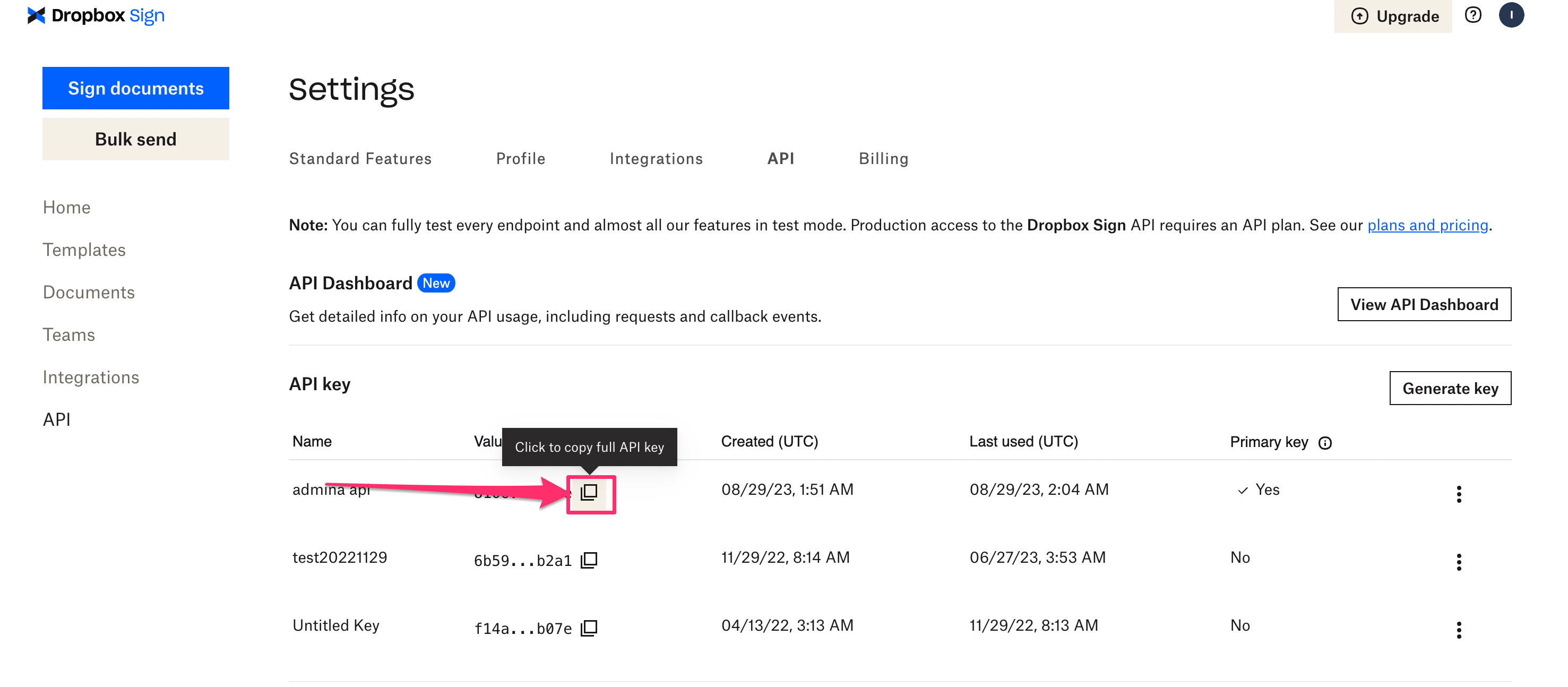Open options menu for test20221129

(x=1459, y=562)
